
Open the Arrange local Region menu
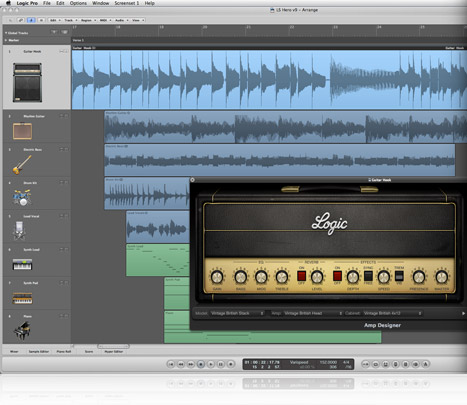click(x=88, y=20)
